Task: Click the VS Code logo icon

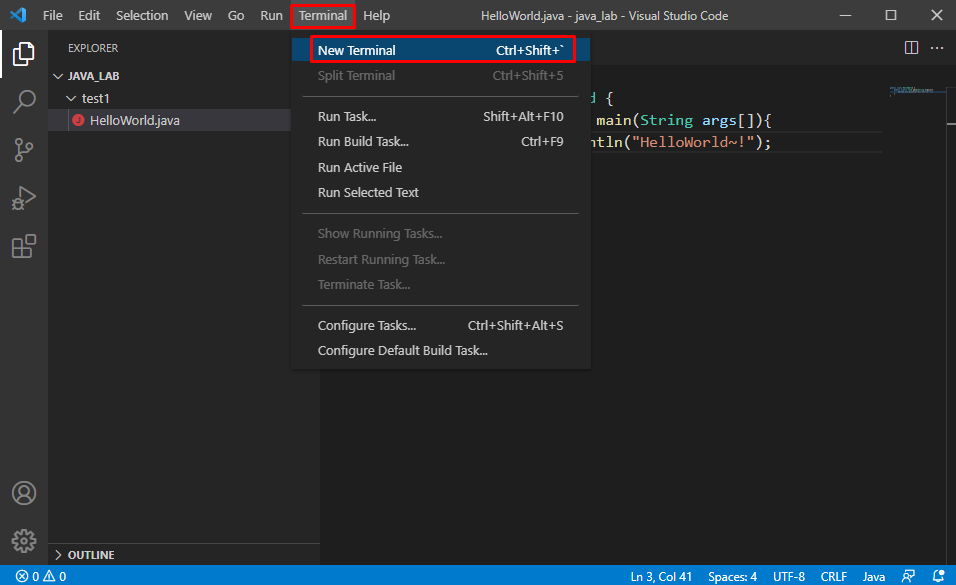Action: coord(18,15)
